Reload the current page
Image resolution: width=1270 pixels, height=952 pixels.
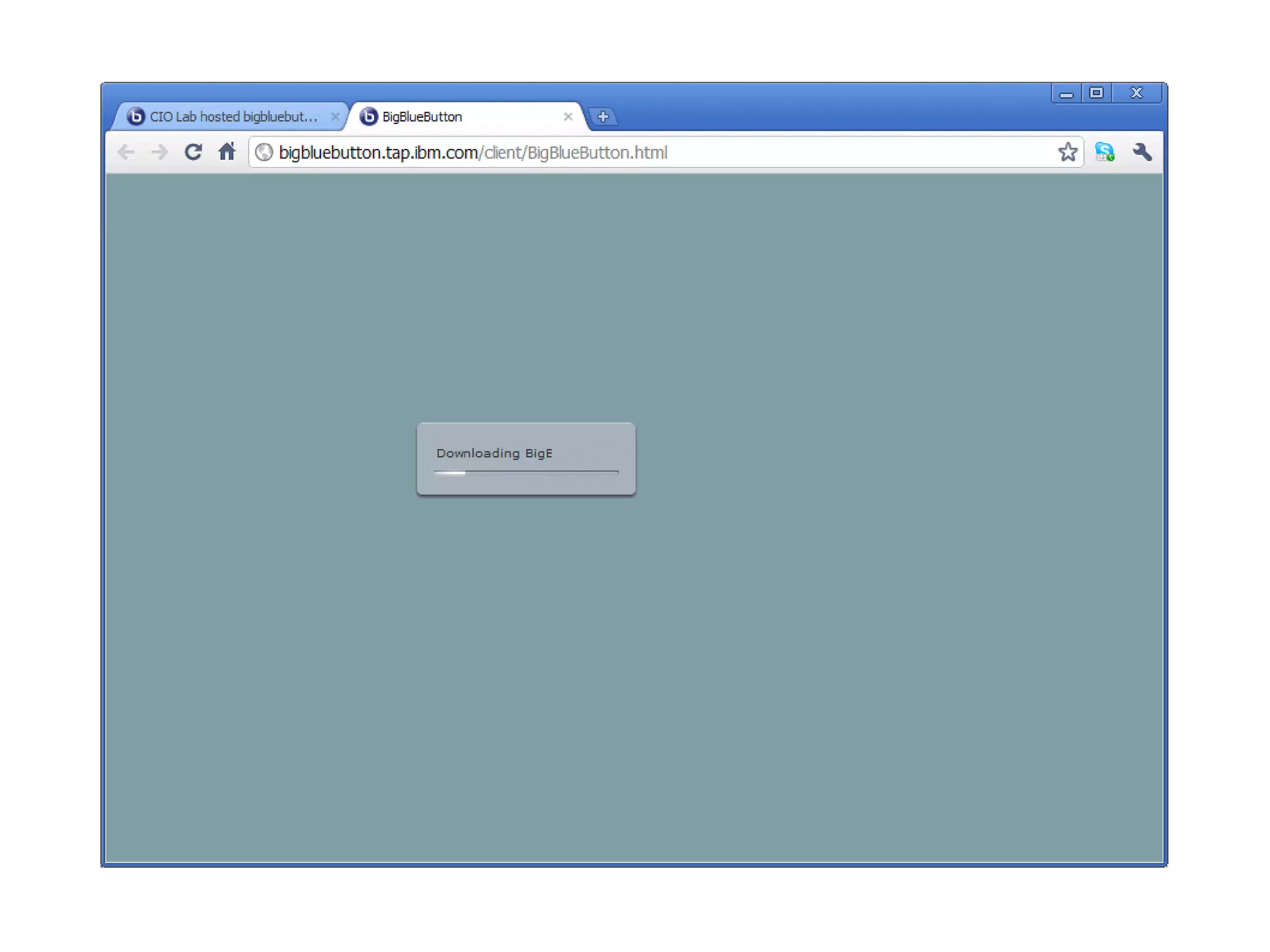pyautogui.click(x=193, y=152)
